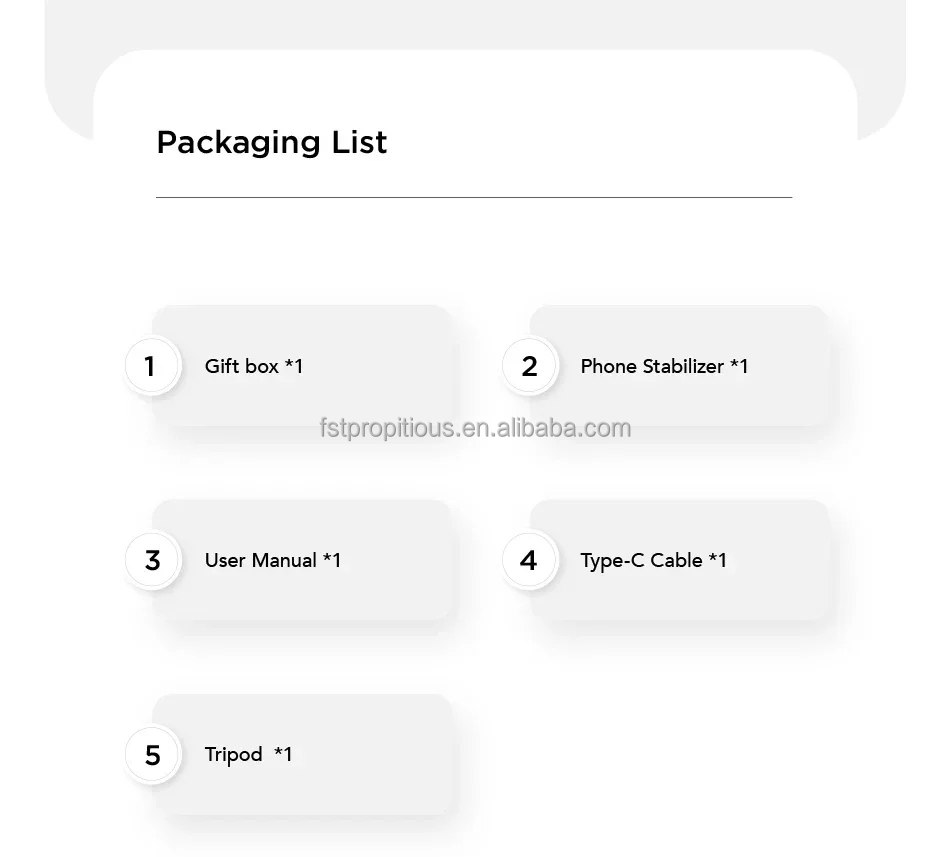Image resolution: width=950 pixels, height=857 pixels.
Task: Click the "Gift box *1" label
Action: [x=253, y=366]
